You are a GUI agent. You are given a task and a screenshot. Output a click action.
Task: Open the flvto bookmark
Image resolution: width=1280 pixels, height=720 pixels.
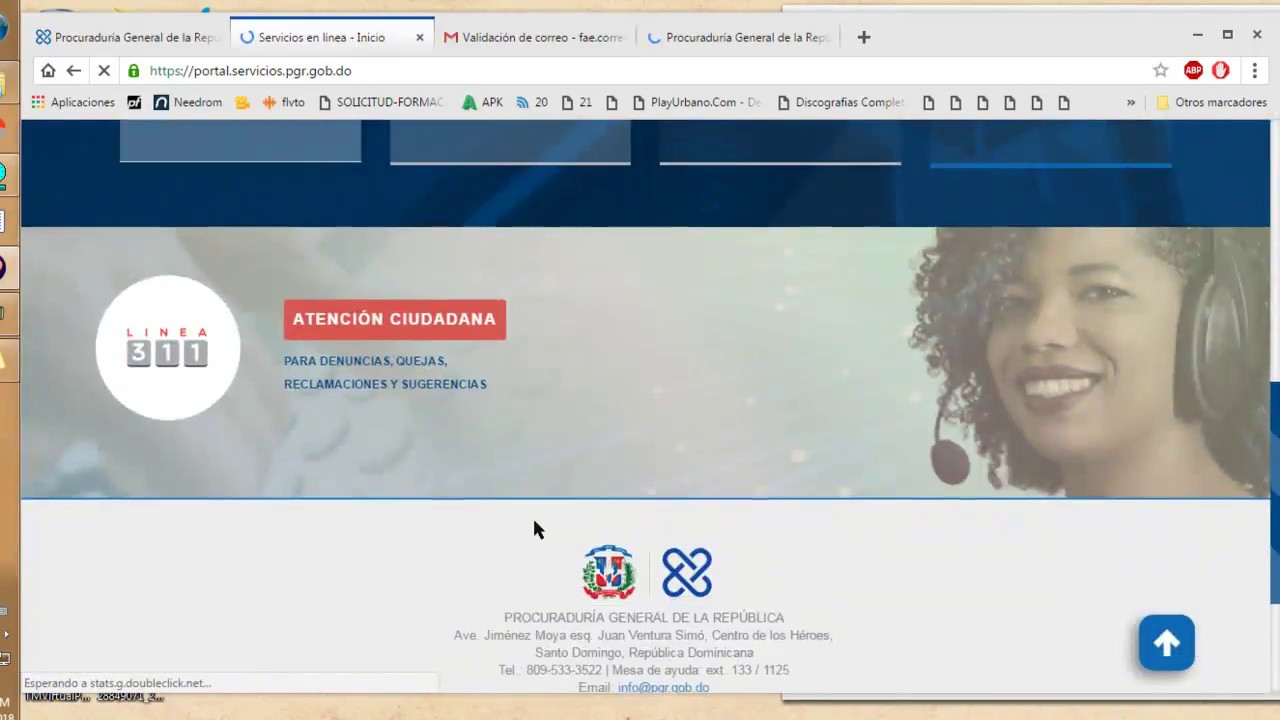(x=283, y=102)
